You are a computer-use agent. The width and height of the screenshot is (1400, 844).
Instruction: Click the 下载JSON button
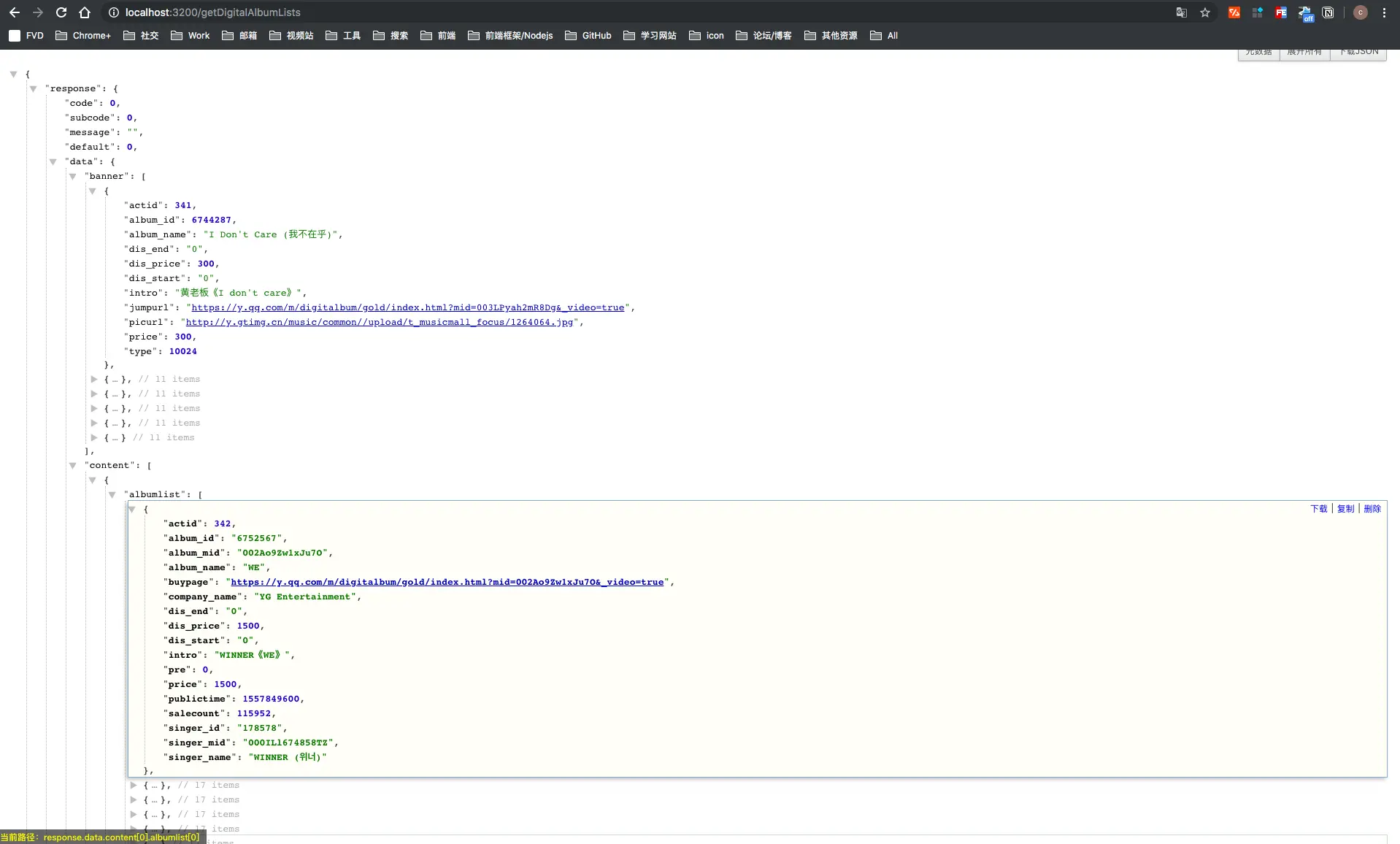1358,53
